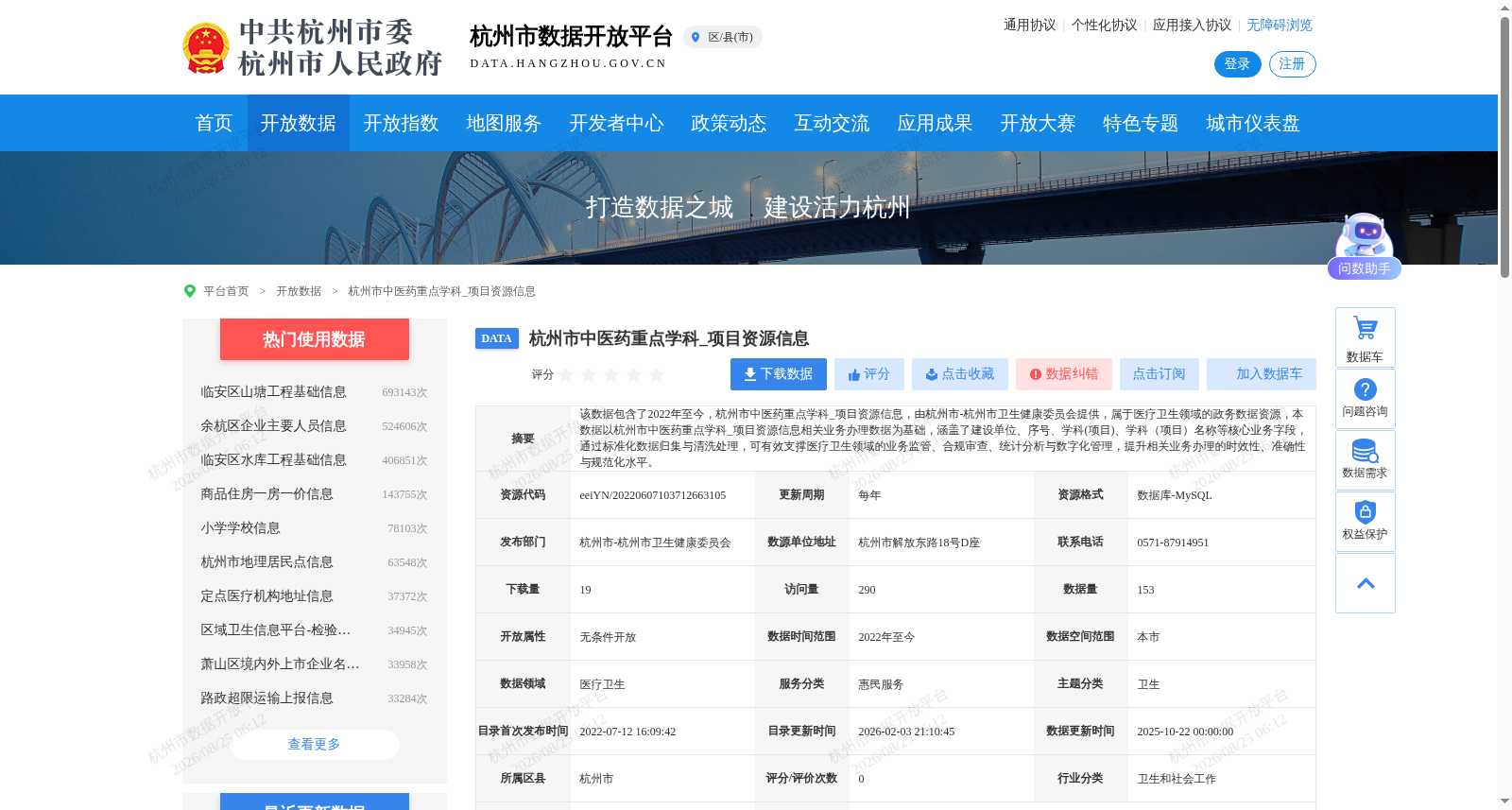Rate three stars in 评分
Image resolution: width=1512 pixels, height=810 pixels.
coord(611,374)
